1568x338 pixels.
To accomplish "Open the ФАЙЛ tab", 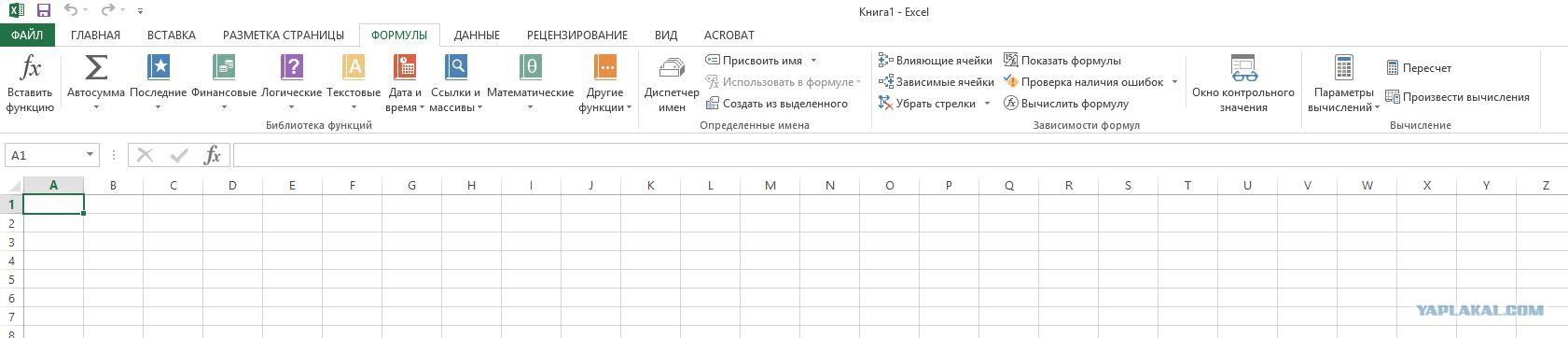I will (27, 35).
